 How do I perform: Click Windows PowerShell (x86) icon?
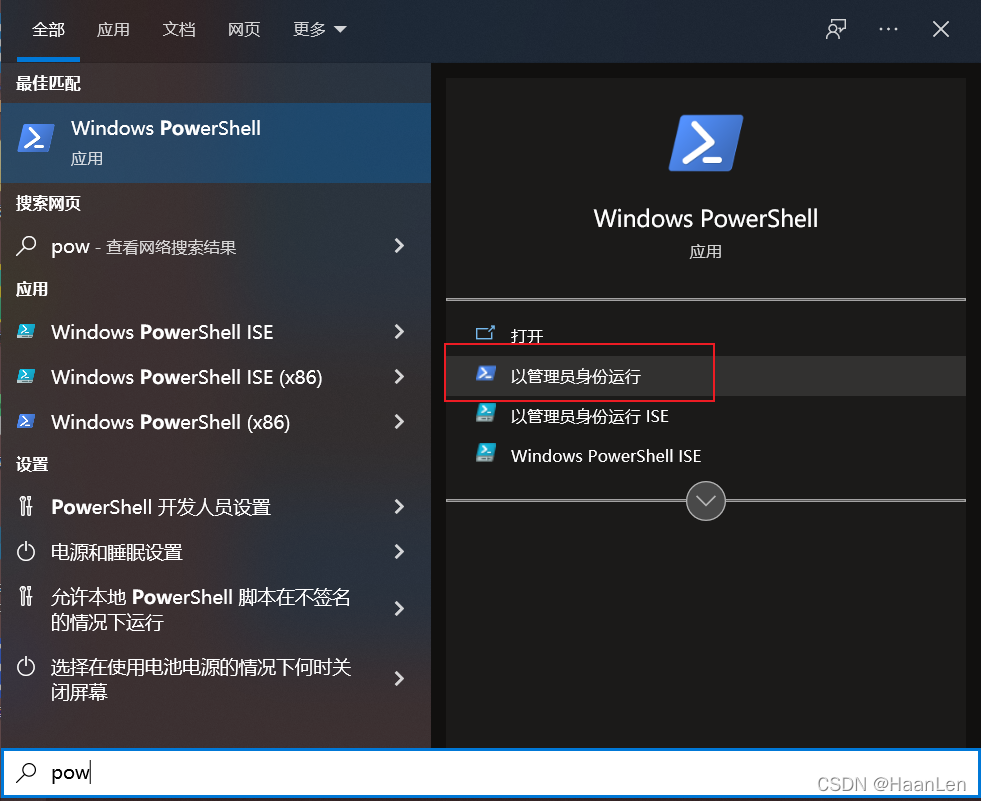[x=26, y=421]
